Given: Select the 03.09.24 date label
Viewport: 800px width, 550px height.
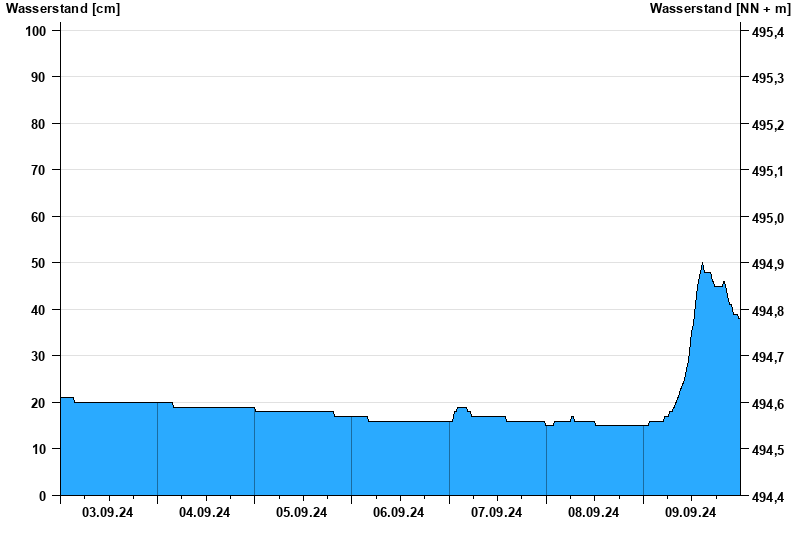Looking at the screenshot, I should tap(108, 513).
